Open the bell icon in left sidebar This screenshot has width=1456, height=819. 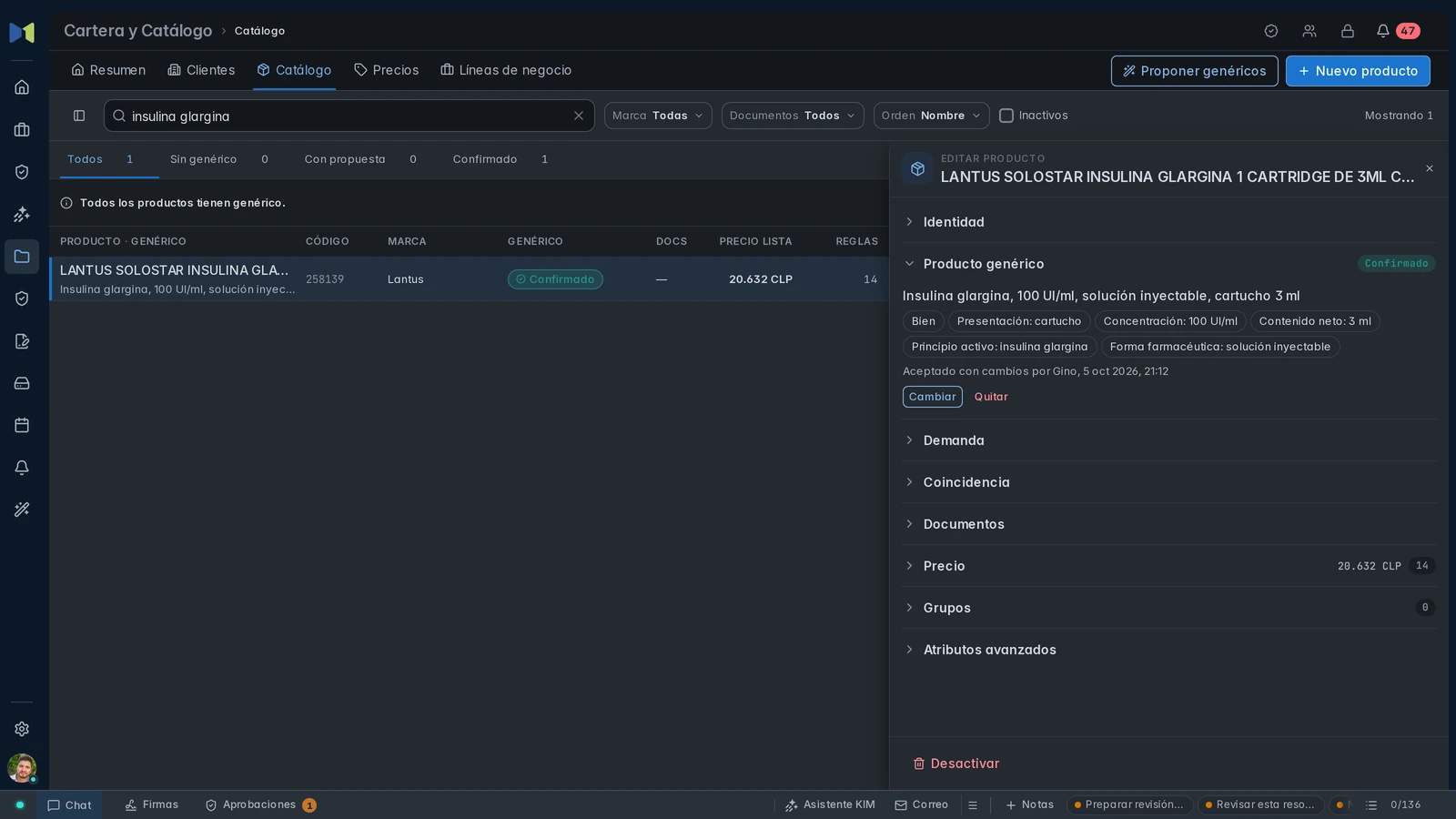pyautogui.click(x=22, y=468)
